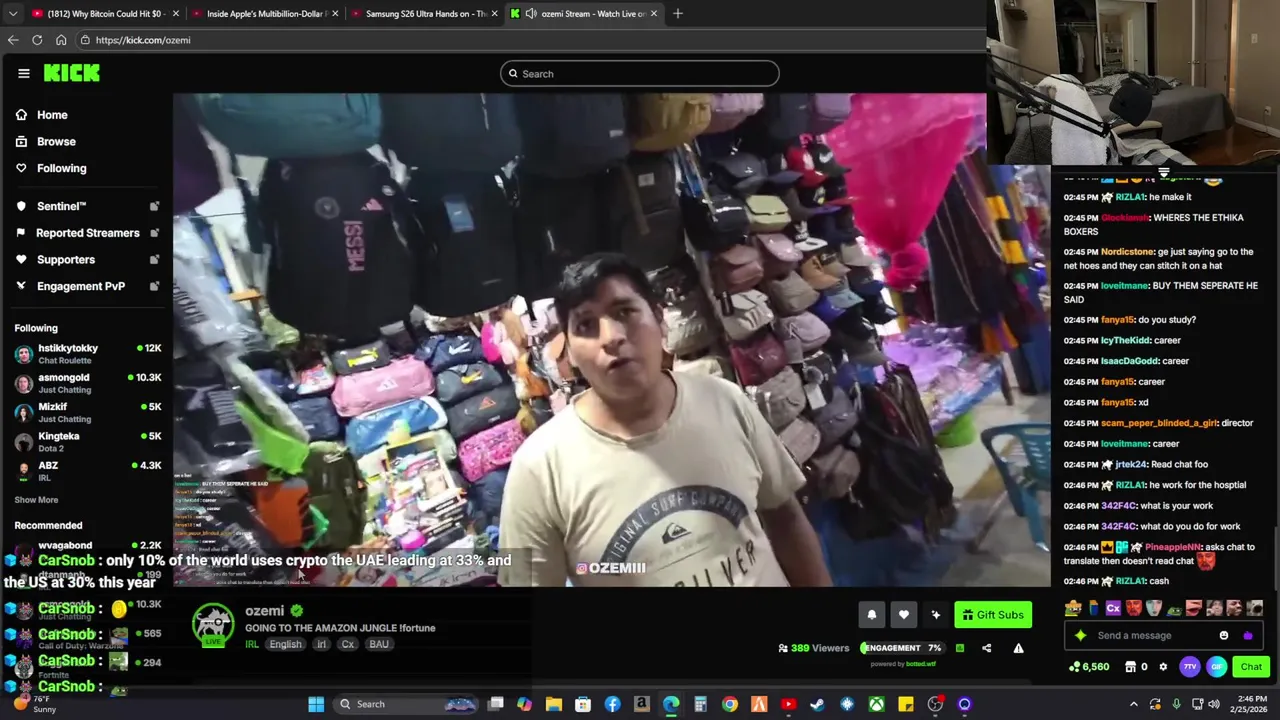This screenshot has width=1280, height=720.
Task: Click the lock icon beside Engagement PvP
Action: click(154, 286)
